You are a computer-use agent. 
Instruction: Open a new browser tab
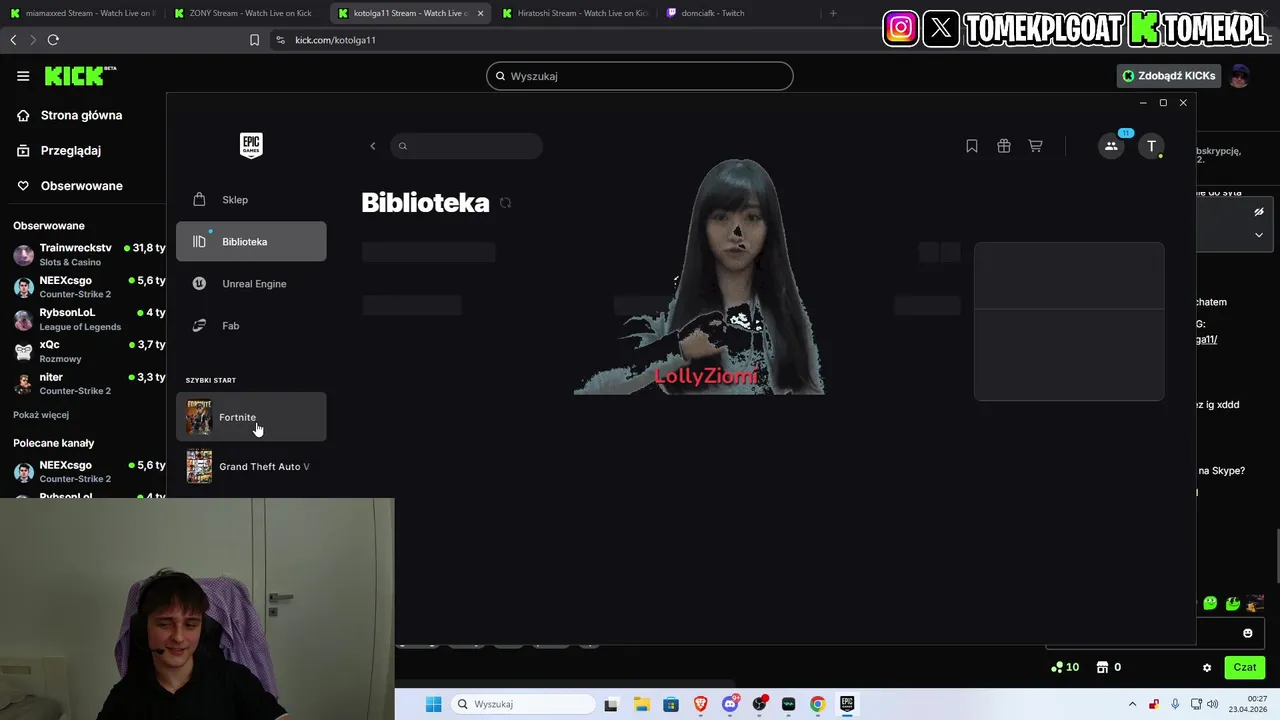tap(833, 13)
